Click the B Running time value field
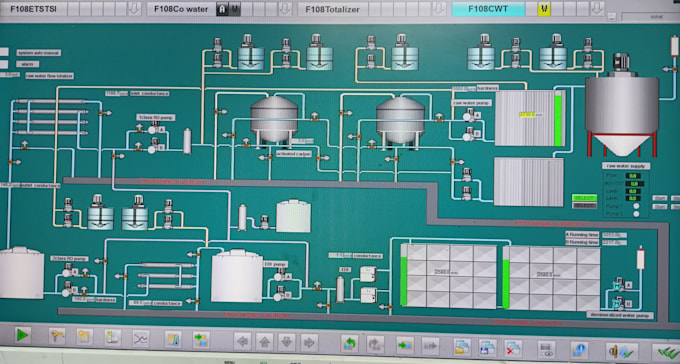 (x=614, y=243)
